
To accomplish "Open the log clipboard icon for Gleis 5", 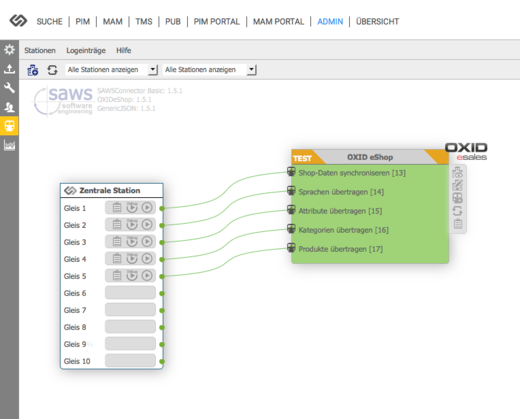I will pyautogui.click(x=117, y=276).
